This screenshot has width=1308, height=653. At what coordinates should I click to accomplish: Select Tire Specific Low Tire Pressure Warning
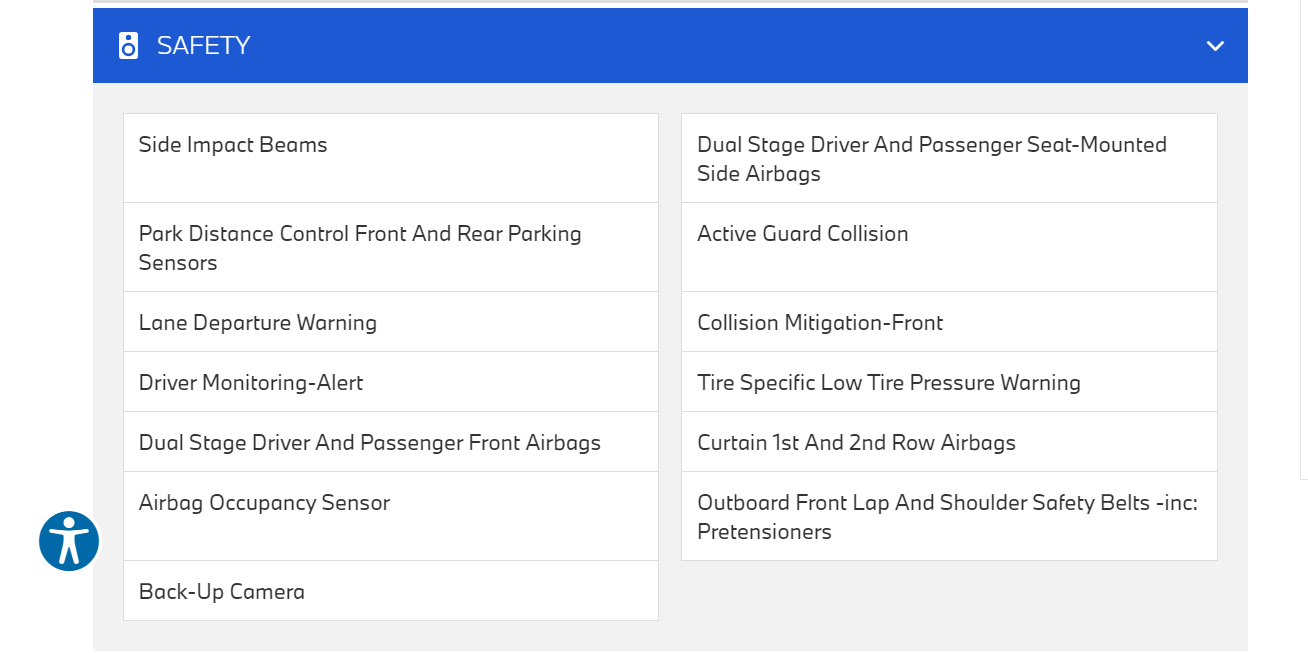click(x=889, y=383)
